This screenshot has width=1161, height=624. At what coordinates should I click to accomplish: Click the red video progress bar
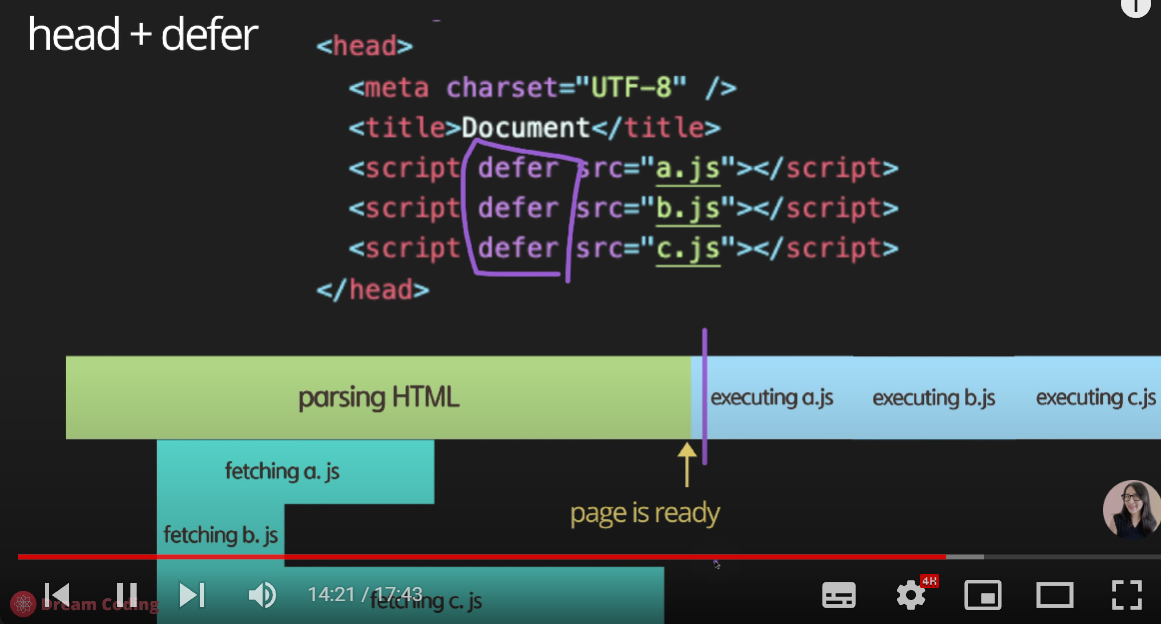tap(481, 557)
